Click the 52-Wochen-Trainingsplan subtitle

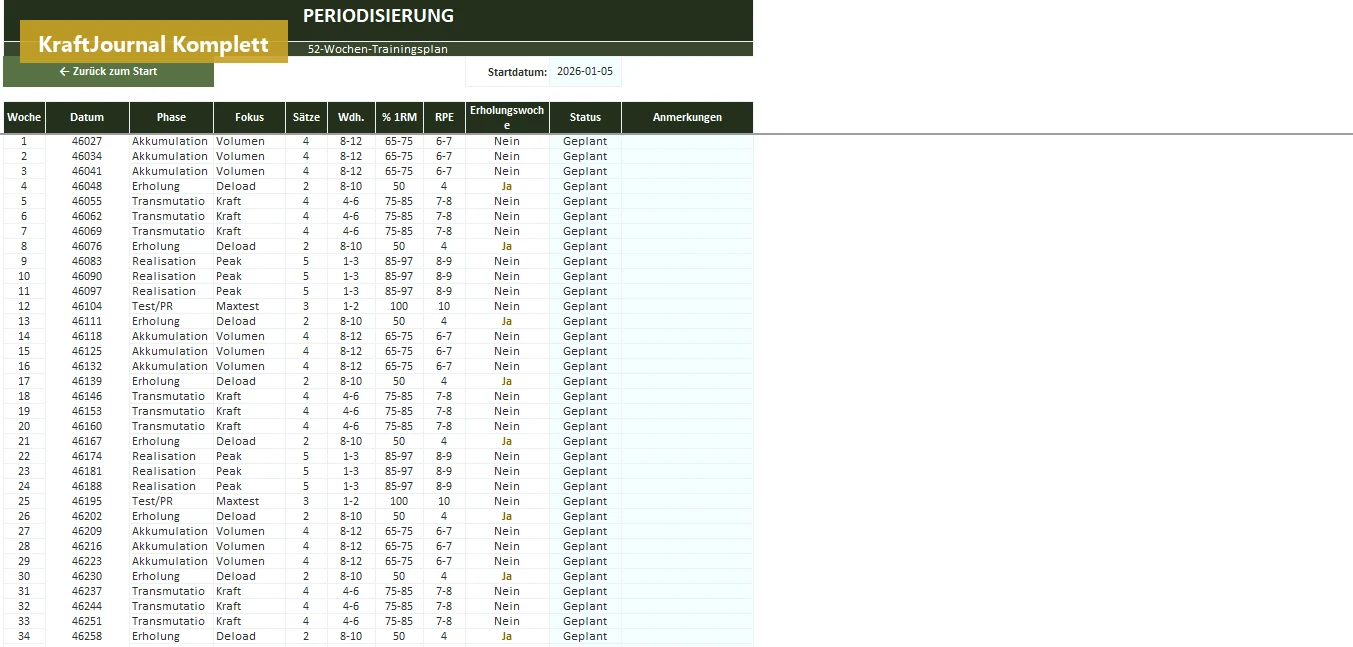pos(378,49)
